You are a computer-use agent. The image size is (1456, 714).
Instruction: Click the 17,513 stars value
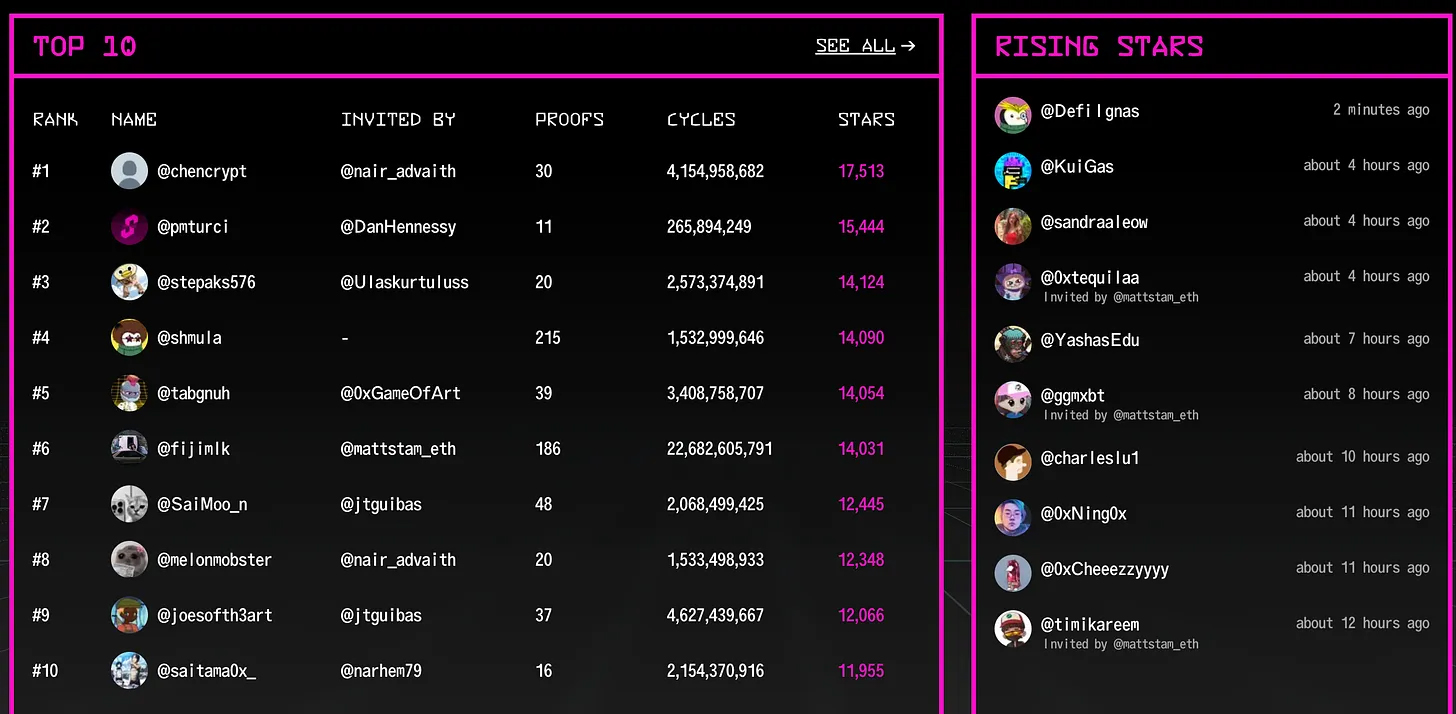pos(861,171)
